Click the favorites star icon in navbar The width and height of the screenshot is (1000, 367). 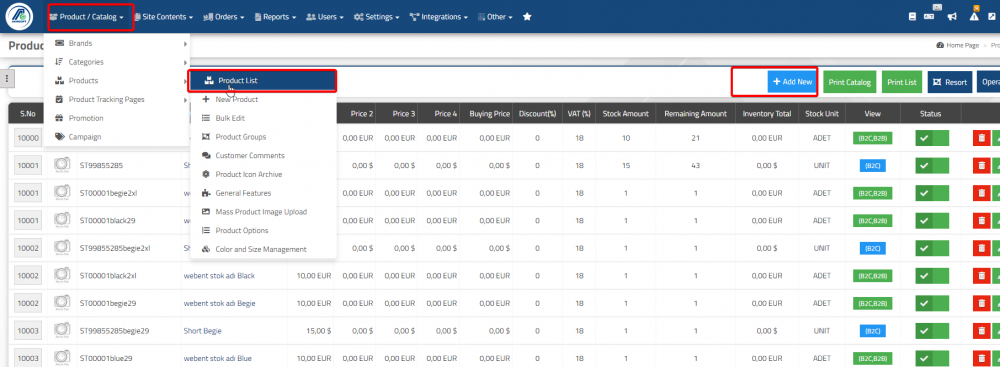(x=527, y=17)
